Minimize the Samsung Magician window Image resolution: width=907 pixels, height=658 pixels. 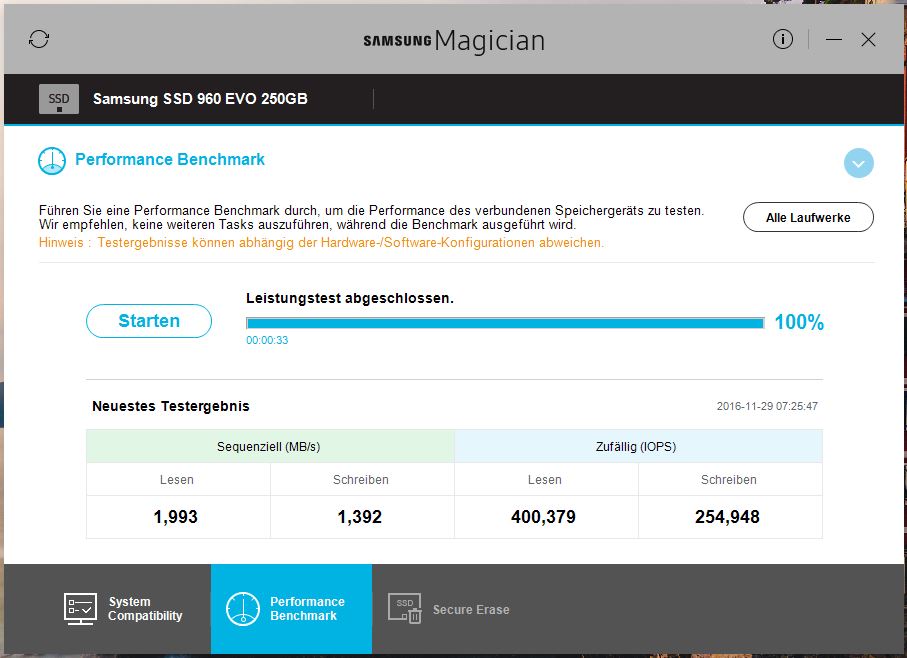click(x=834, y=39)
